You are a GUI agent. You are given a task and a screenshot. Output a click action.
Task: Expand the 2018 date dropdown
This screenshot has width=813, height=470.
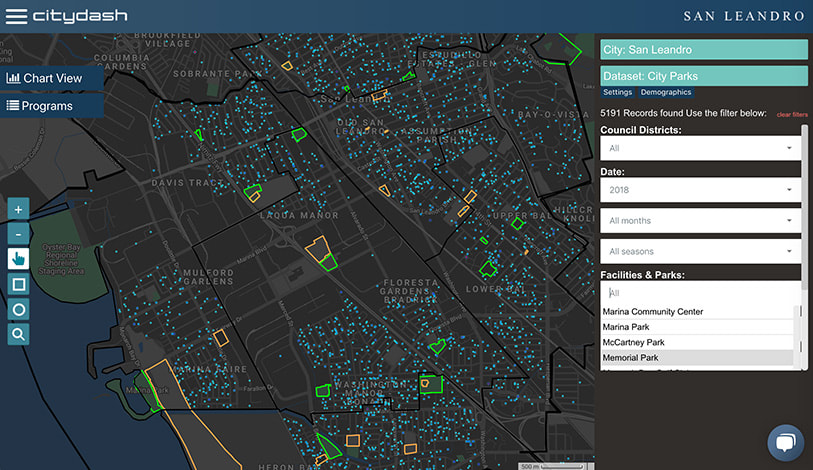700,190
